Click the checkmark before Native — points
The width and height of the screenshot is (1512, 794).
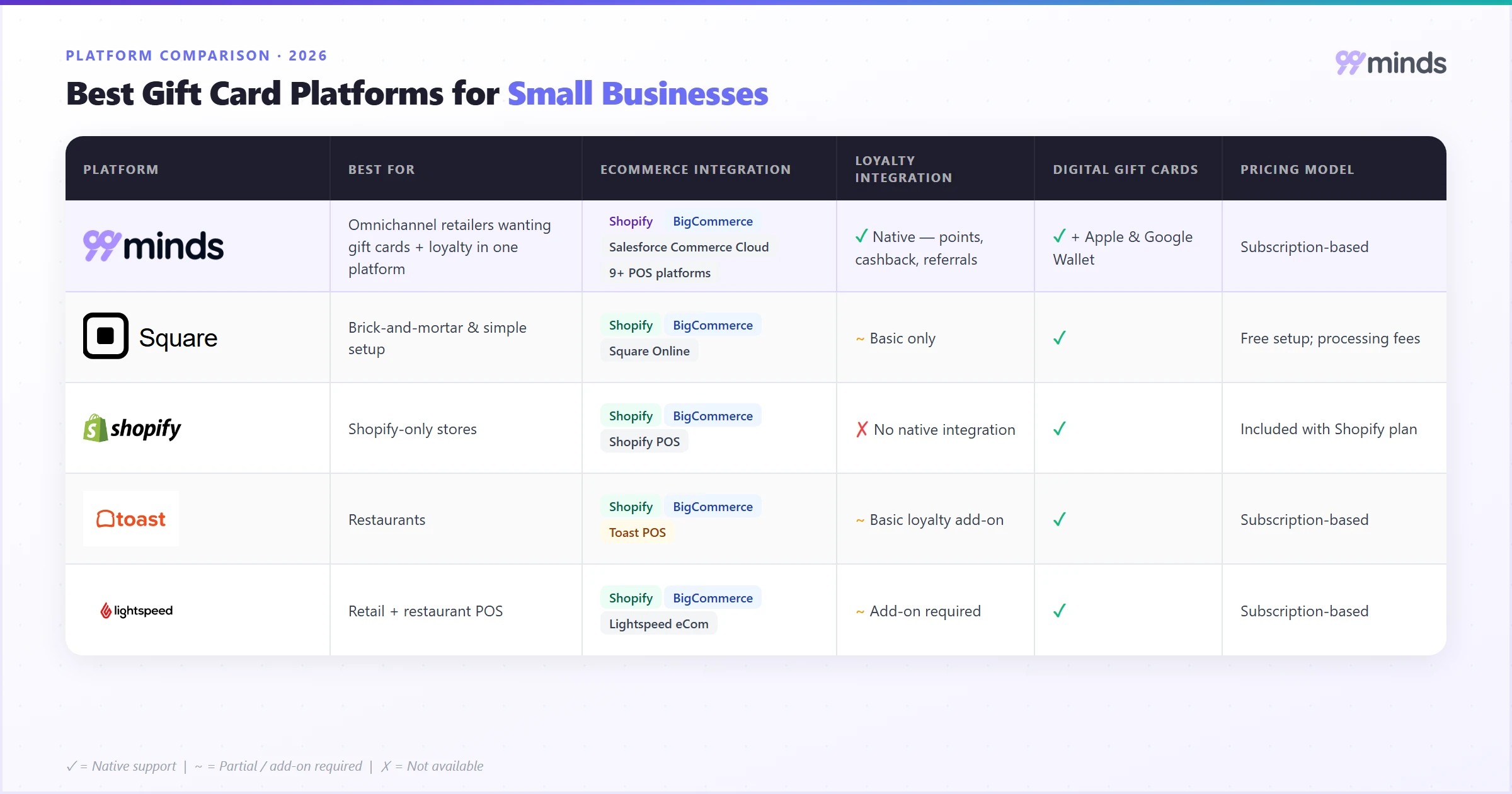pos(862,236)
